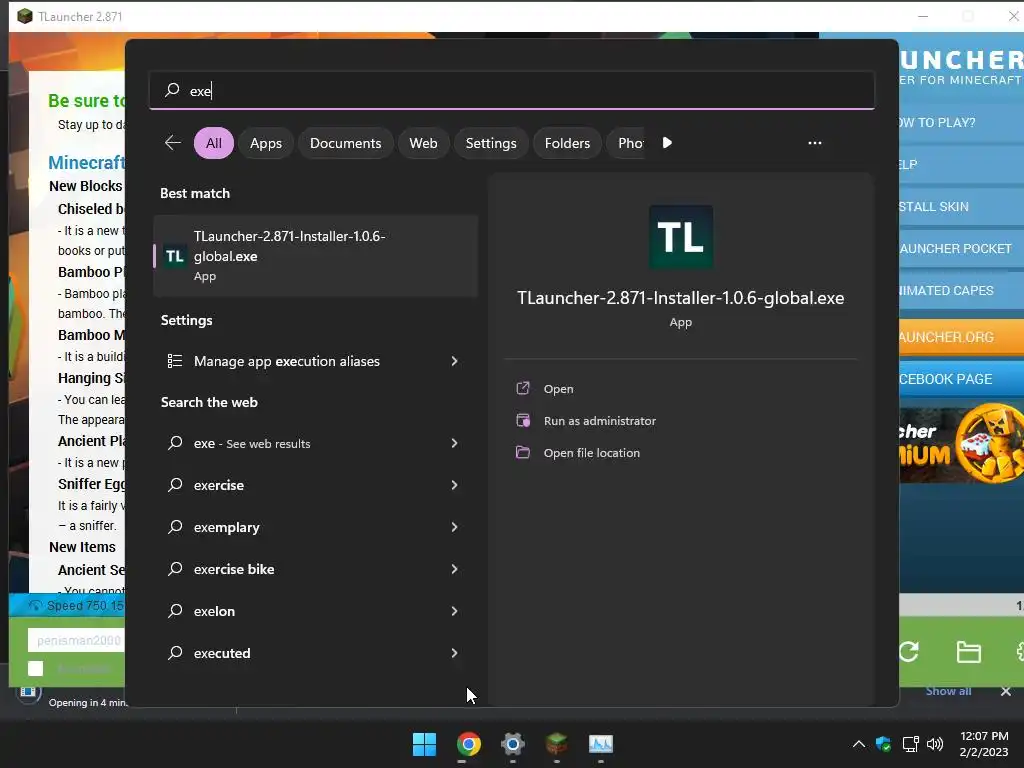Select the exemplary web suggestion

(316, 527)
